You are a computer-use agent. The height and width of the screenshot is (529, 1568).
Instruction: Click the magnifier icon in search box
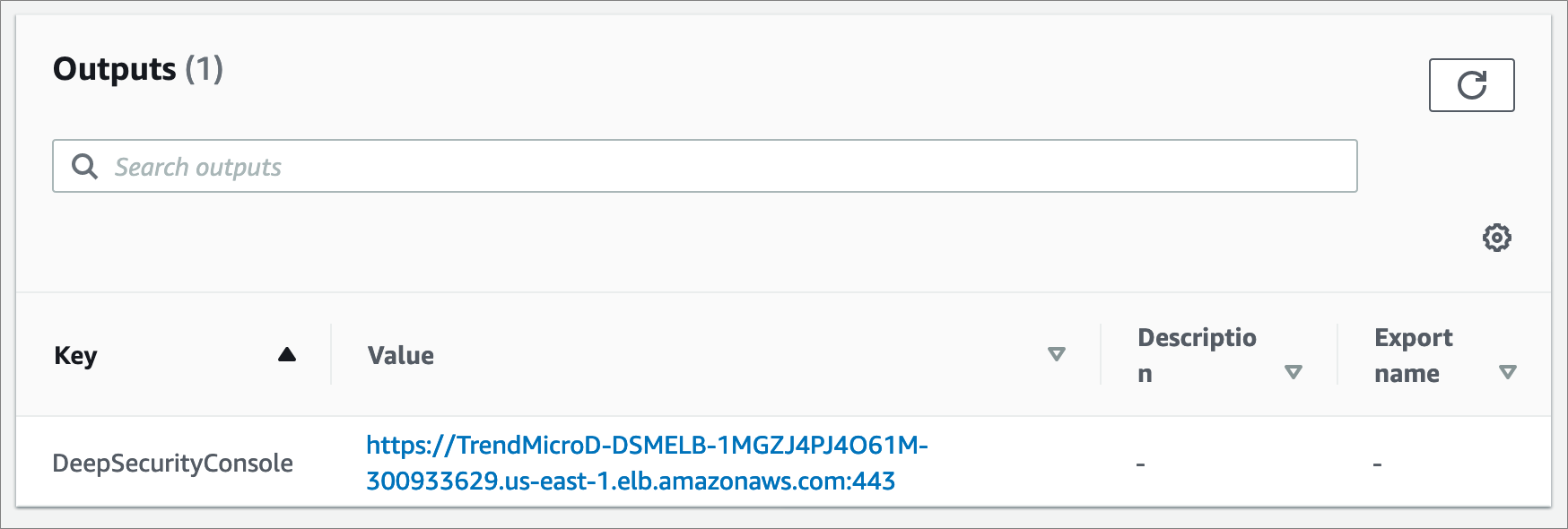click(84, 166)
